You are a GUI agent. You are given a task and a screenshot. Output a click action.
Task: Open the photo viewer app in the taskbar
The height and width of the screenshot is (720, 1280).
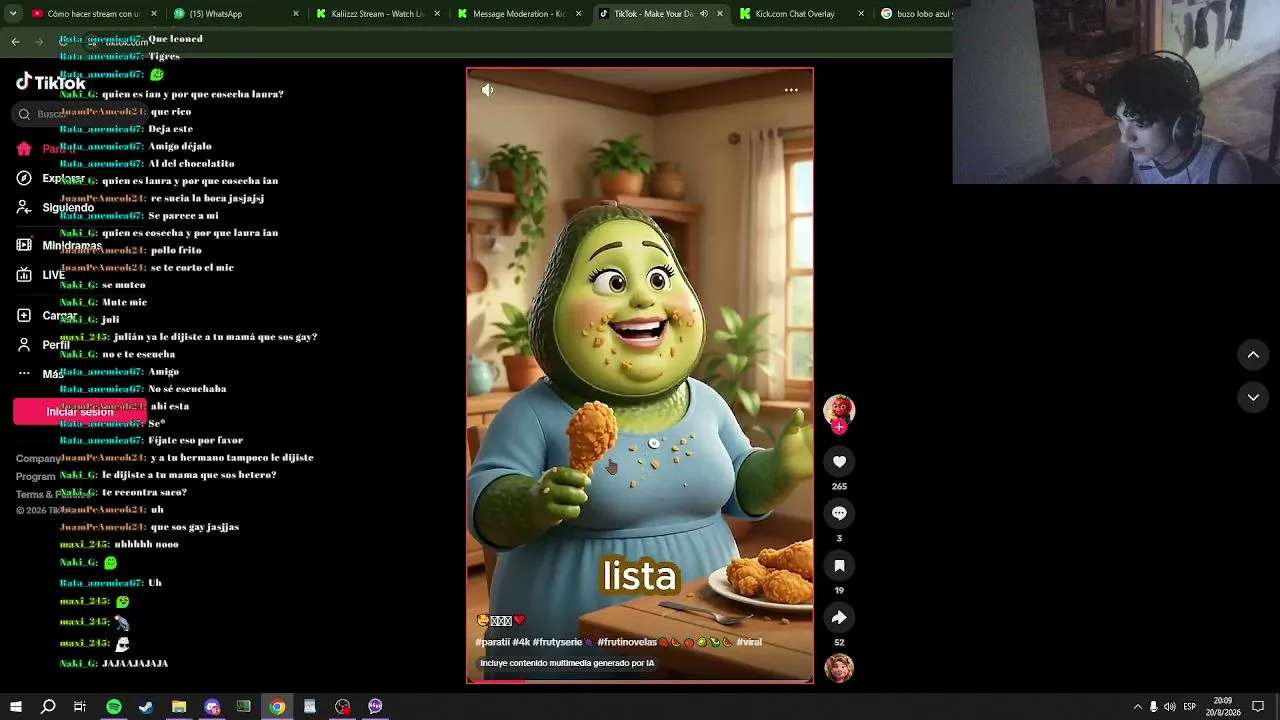(x=310, y=707)
